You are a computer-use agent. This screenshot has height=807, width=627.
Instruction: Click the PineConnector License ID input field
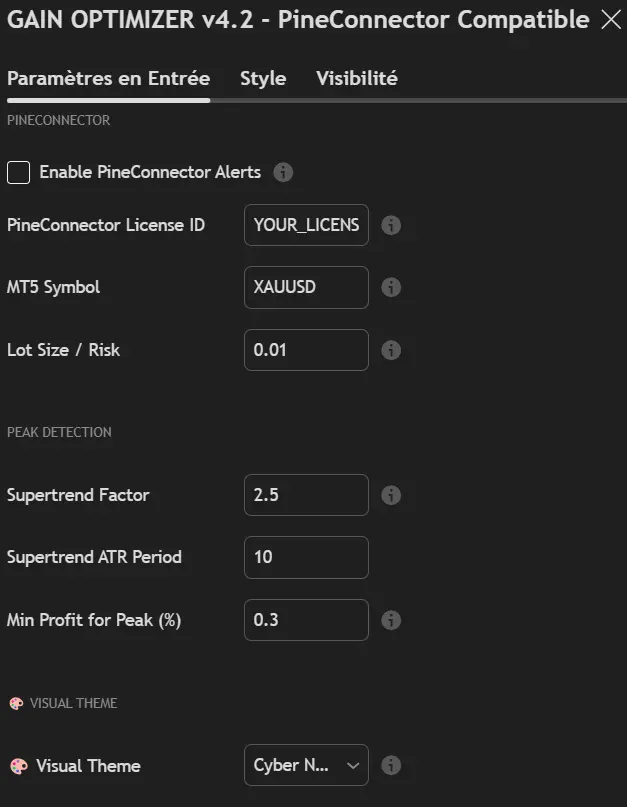(306, 225)
